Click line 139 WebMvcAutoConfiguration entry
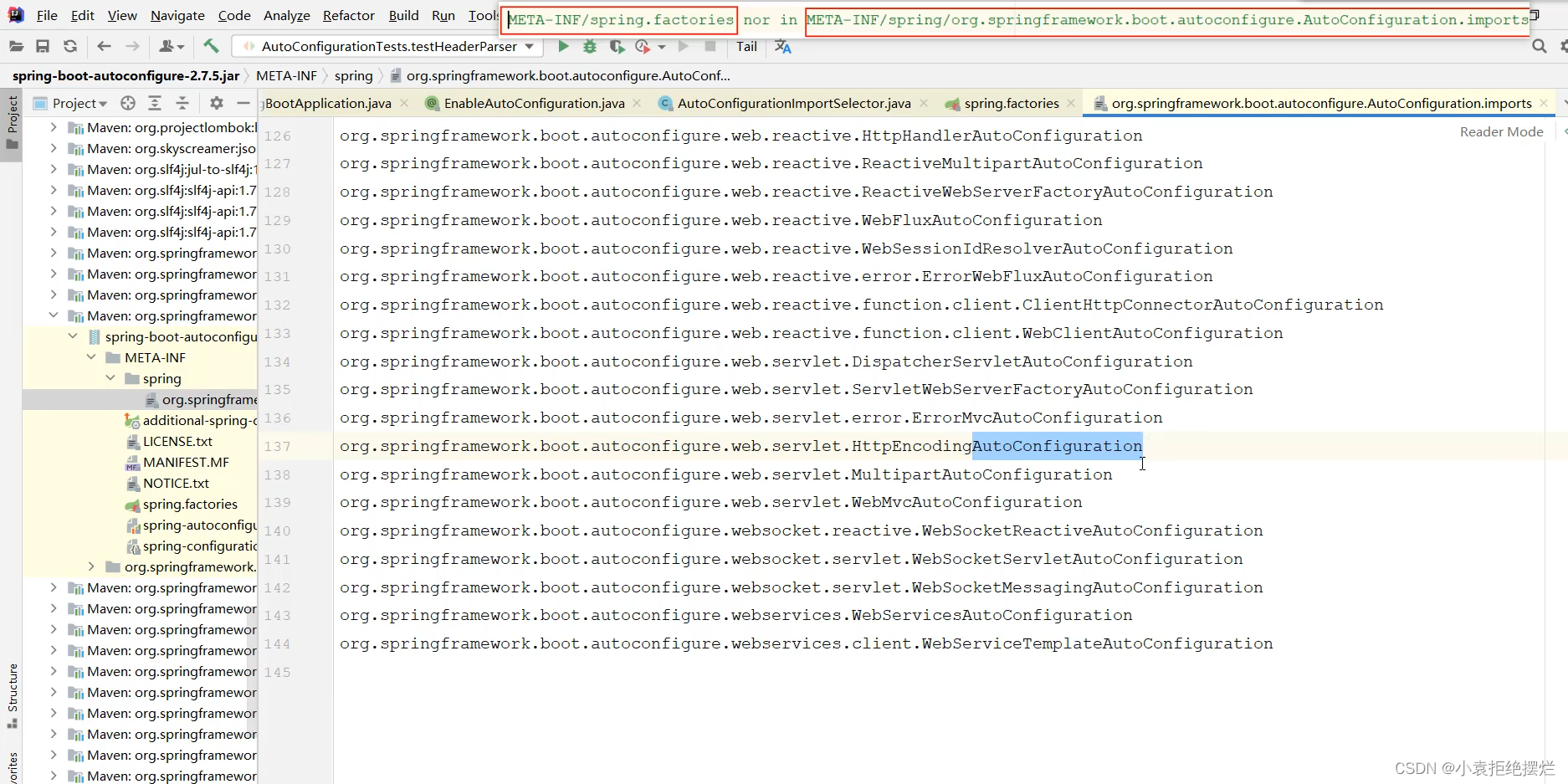The height and width of the screenshot is (784, 1568). (x=710, y=502)
